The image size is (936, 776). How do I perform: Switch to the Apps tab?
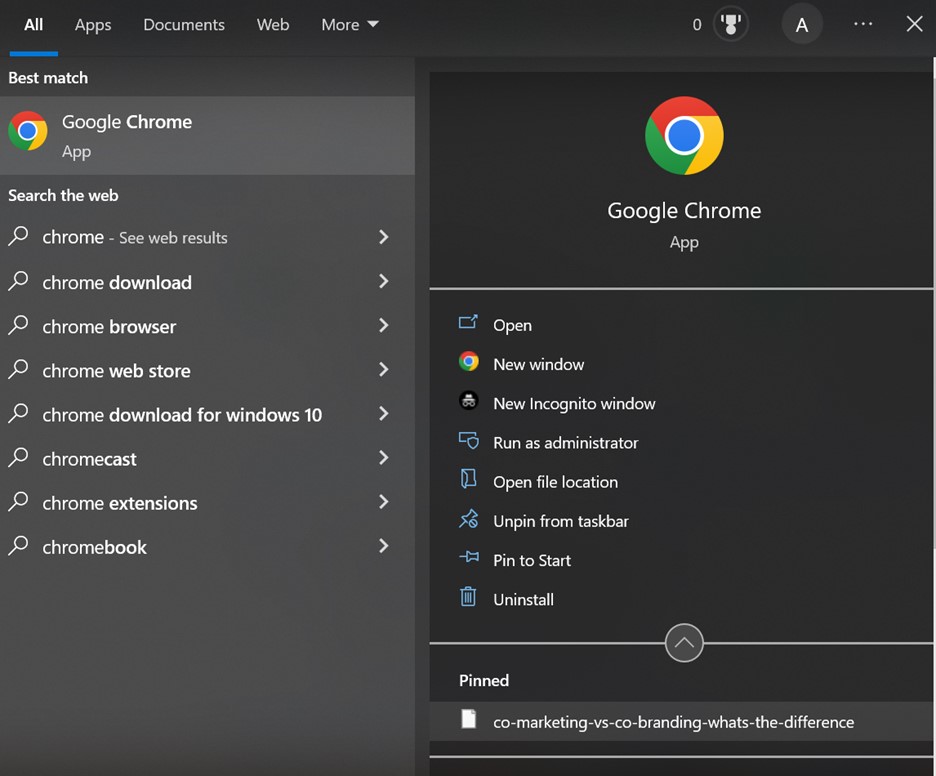pyautogui.click(x=93, y=25)
